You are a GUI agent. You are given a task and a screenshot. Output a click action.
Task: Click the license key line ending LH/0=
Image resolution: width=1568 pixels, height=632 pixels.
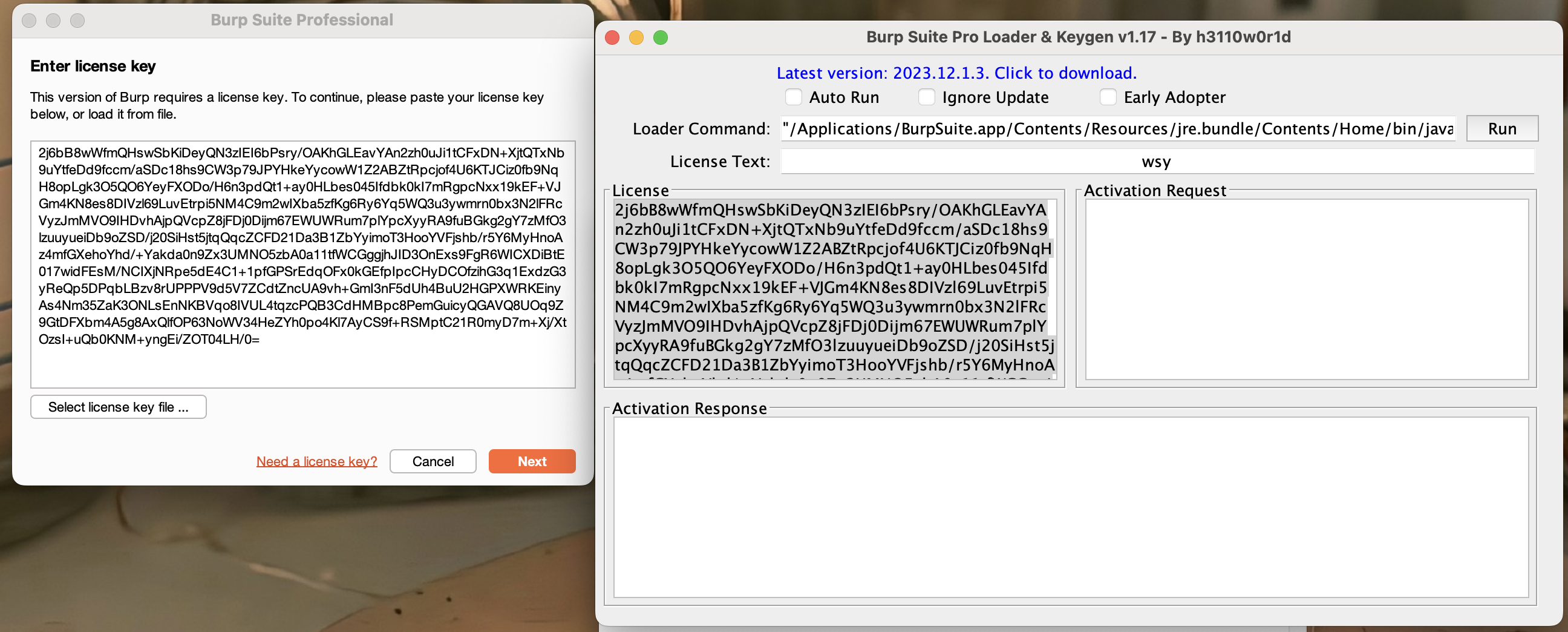coord(149,340)
